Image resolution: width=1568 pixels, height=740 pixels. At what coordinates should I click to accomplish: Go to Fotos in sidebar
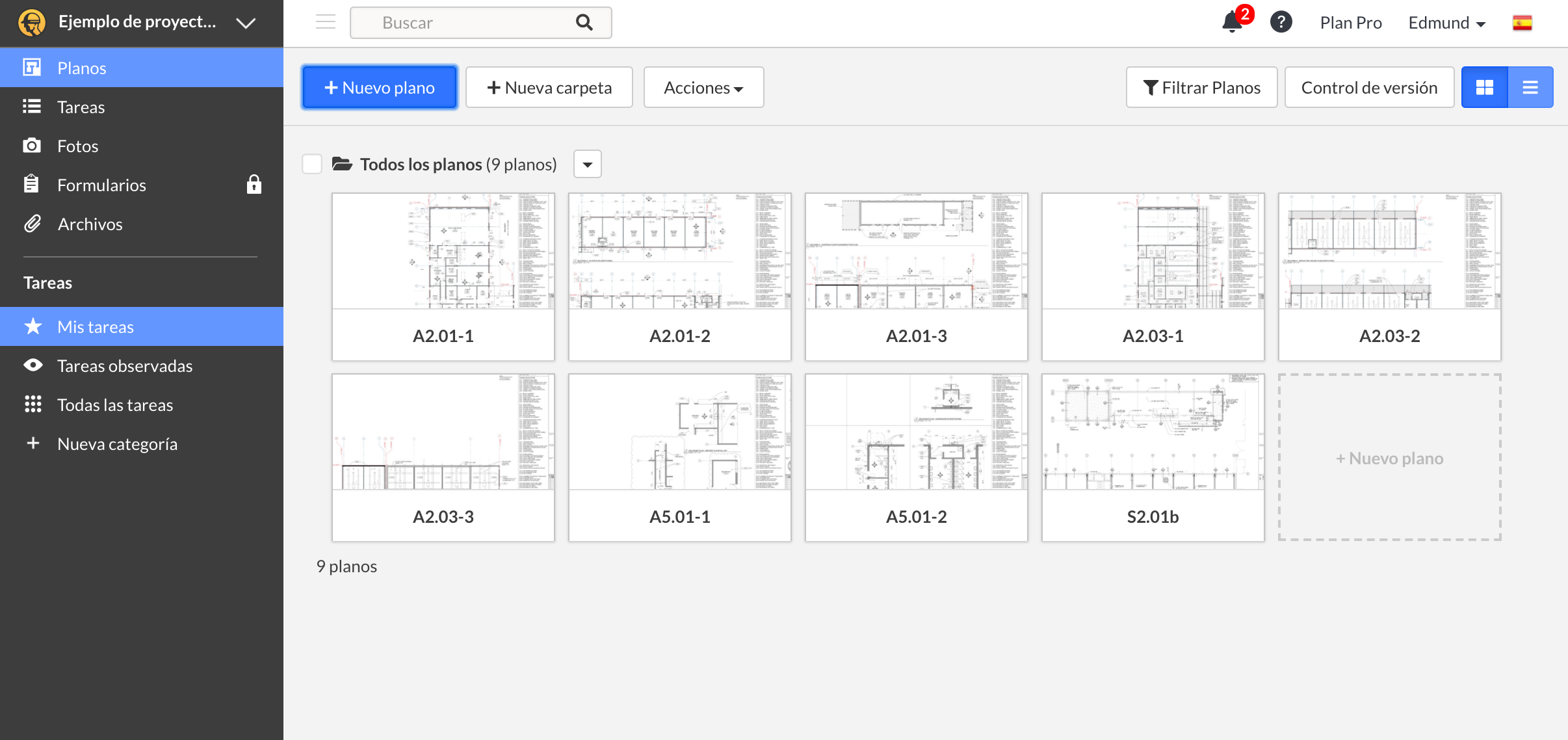point(77,146)
